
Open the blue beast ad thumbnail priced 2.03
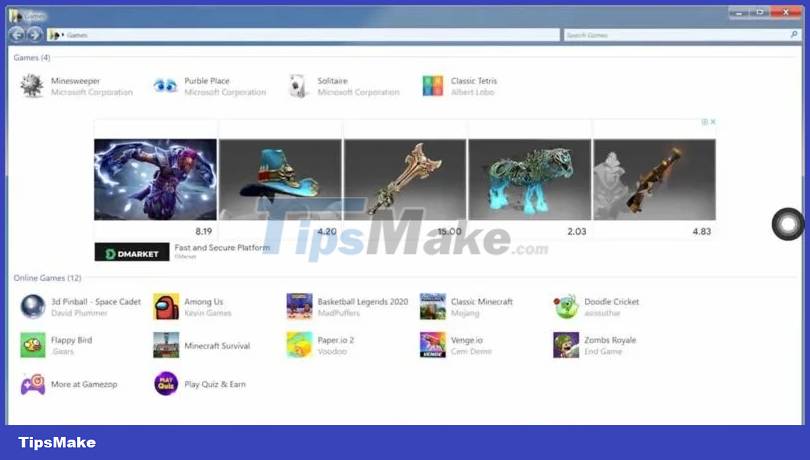(x=529, y=179)
